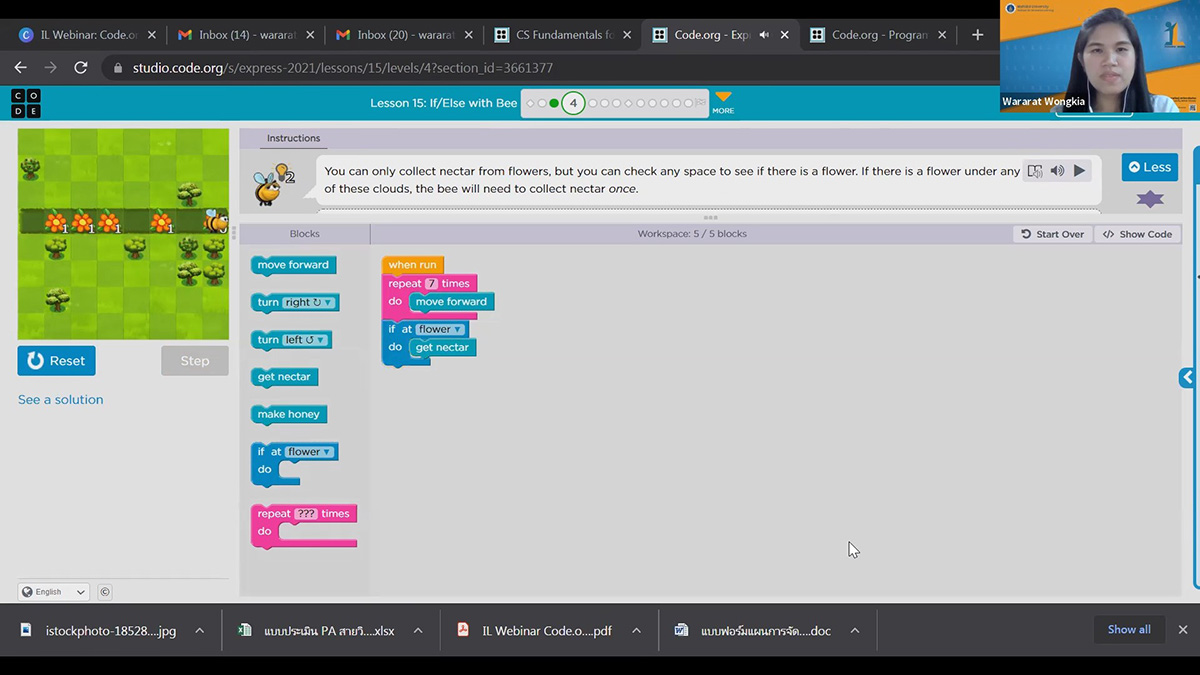Open the See a solution link
The image size is (1200, 675).
(60, 400)
